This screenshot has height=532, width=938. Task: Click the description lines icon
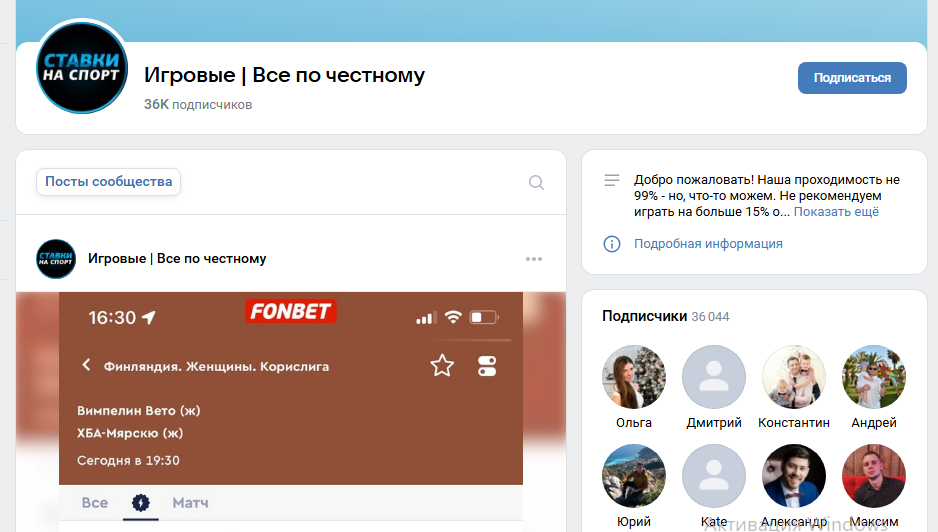pos(611,180)
